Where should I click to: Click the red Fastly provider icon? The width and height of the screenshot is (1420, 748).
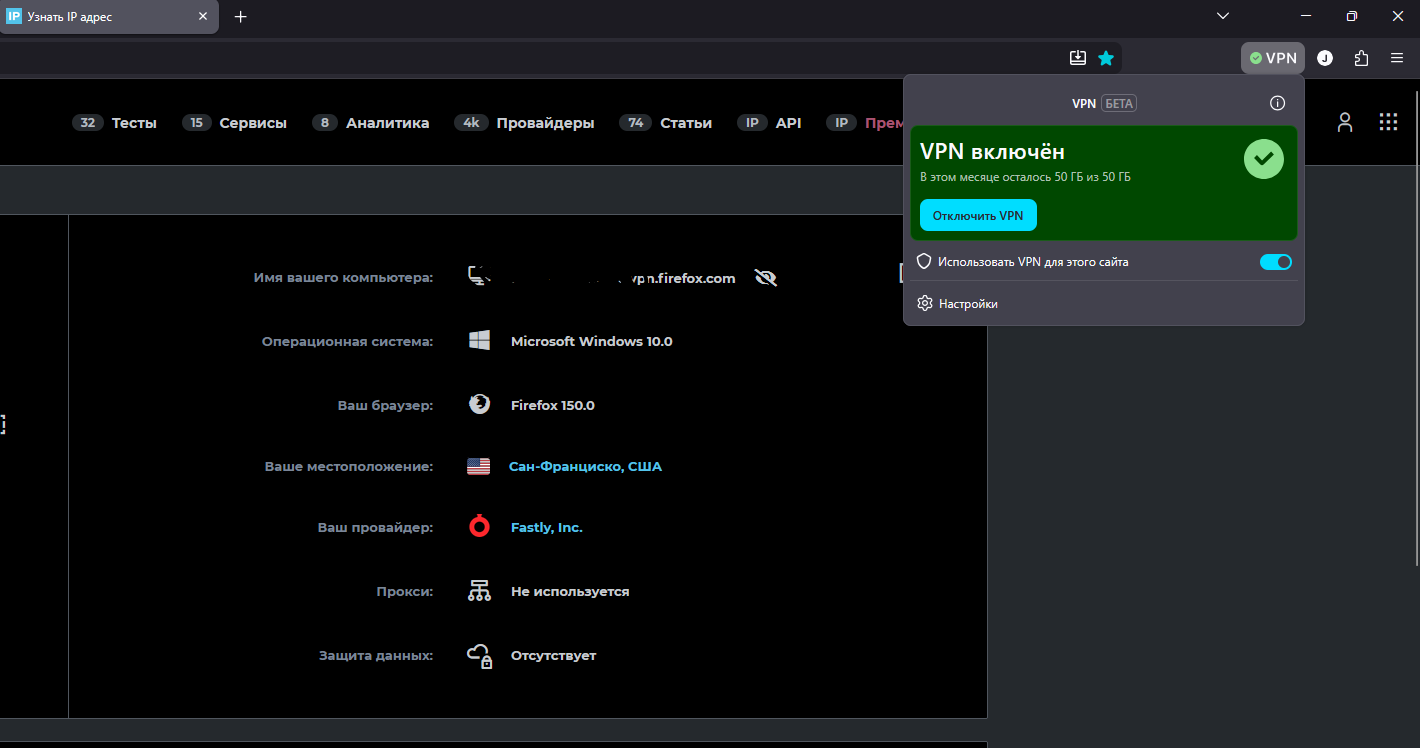coord(479,527)
